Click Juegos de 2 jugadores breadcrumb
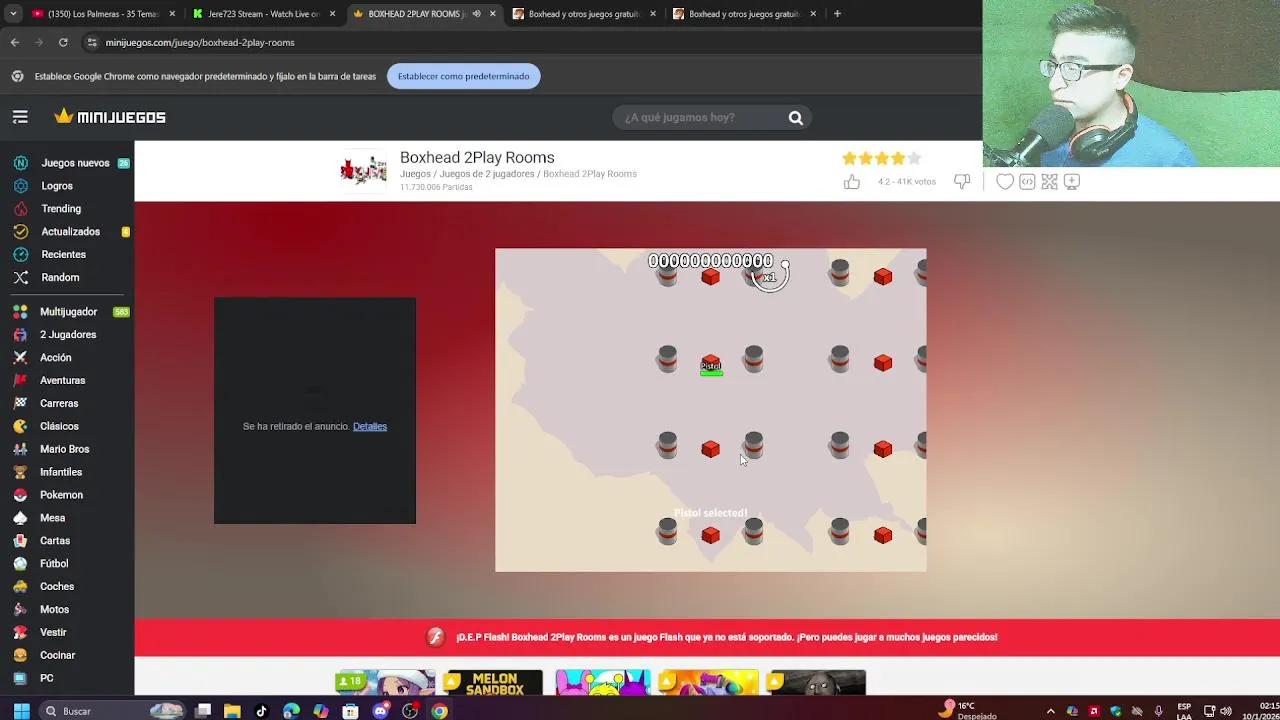The width and height of the screenshot is (1280, 720). point(487,174)
